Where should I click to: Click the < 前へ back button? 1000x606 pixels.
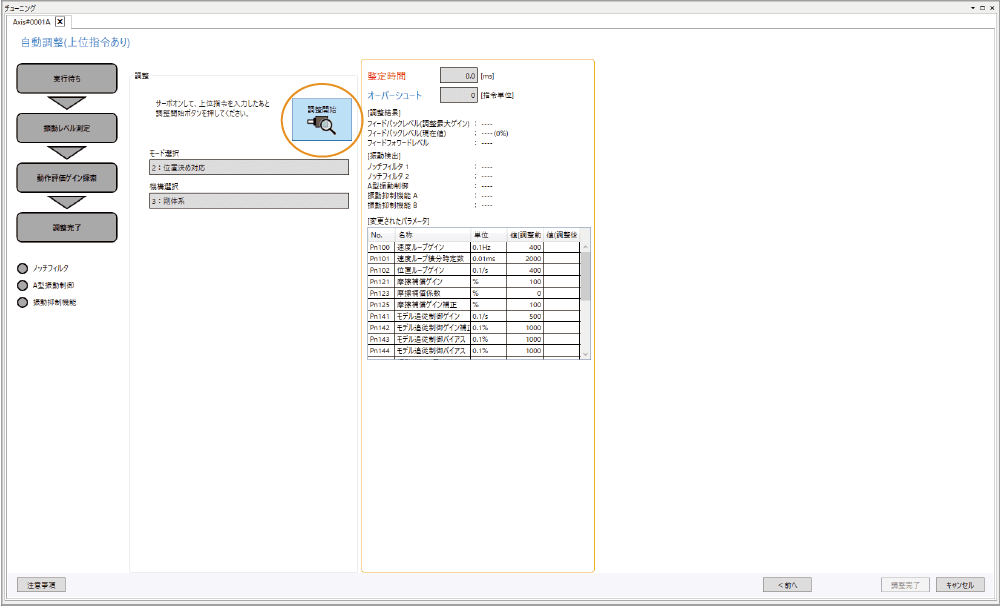click(x=787, y=585)
